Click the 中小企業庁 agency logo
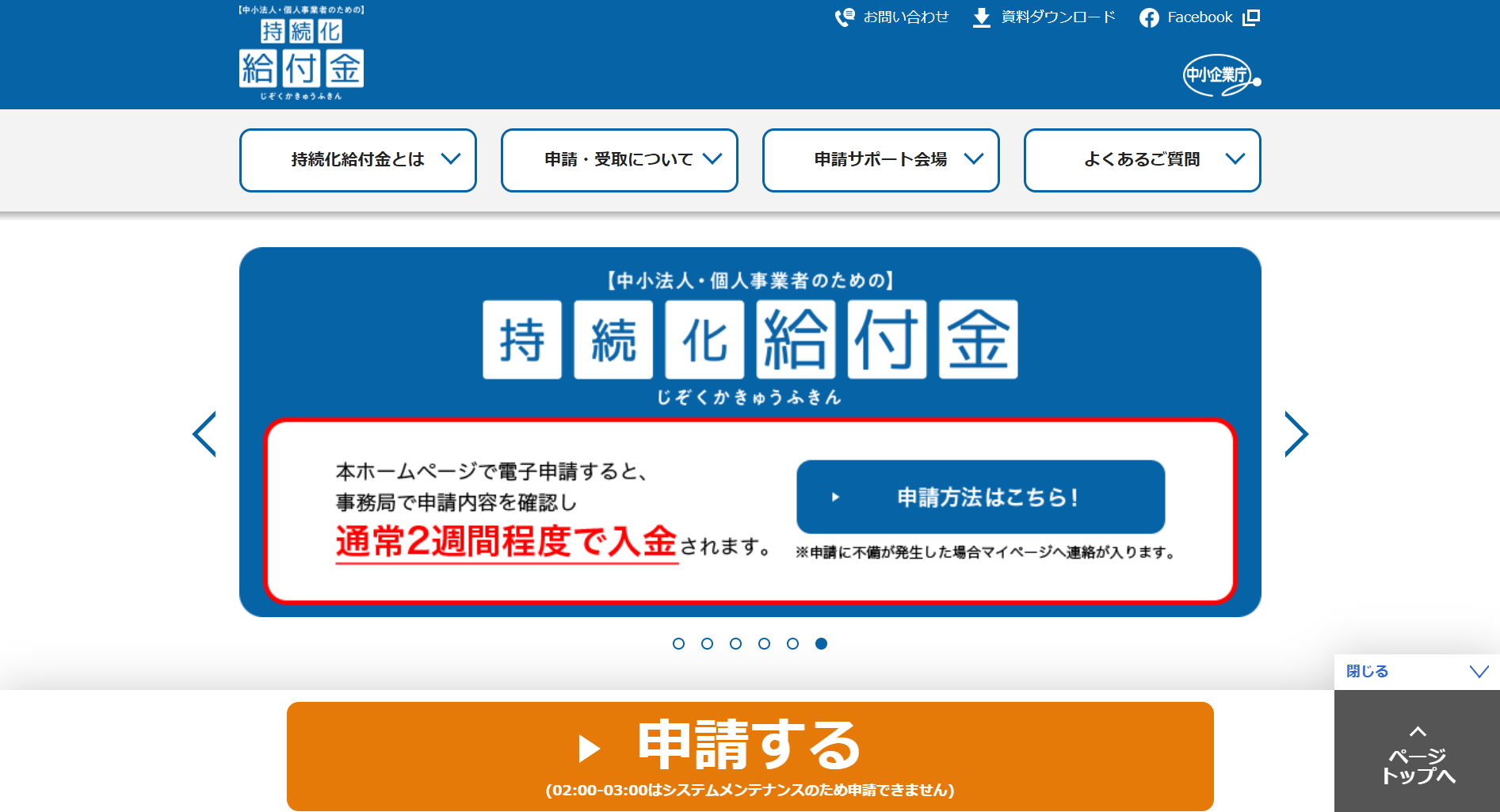The image size is (1500, 812). [1220, 75]
